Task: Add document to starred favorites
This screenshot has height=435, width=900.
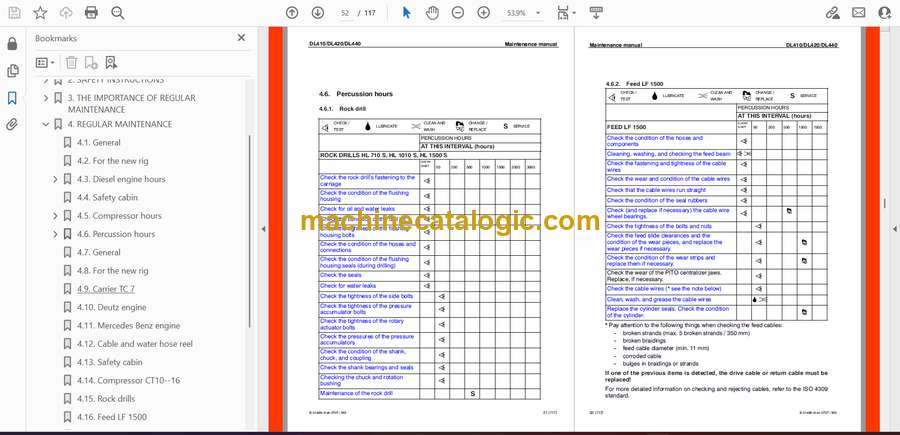Action: 40,13
